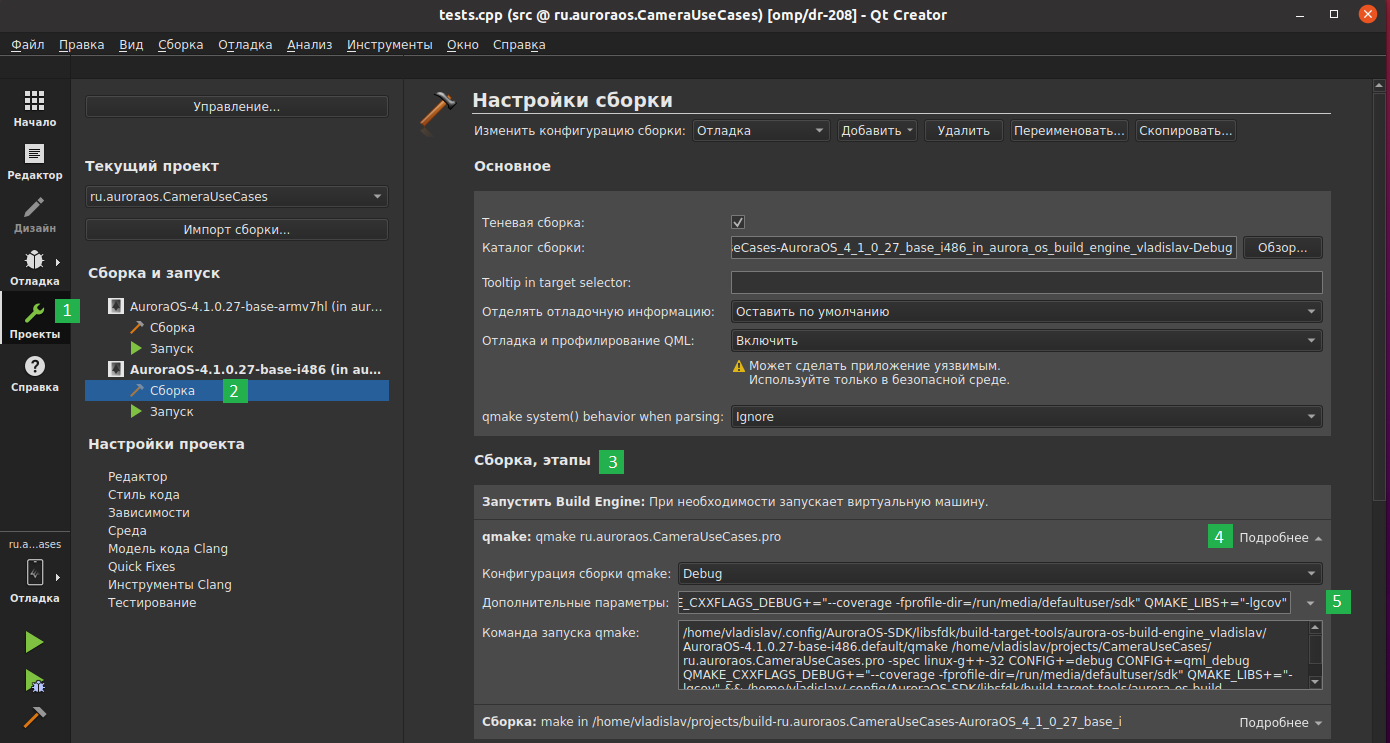Select the Проекты wrench mode
1390x743 pixels.
[x=34, y=320]
